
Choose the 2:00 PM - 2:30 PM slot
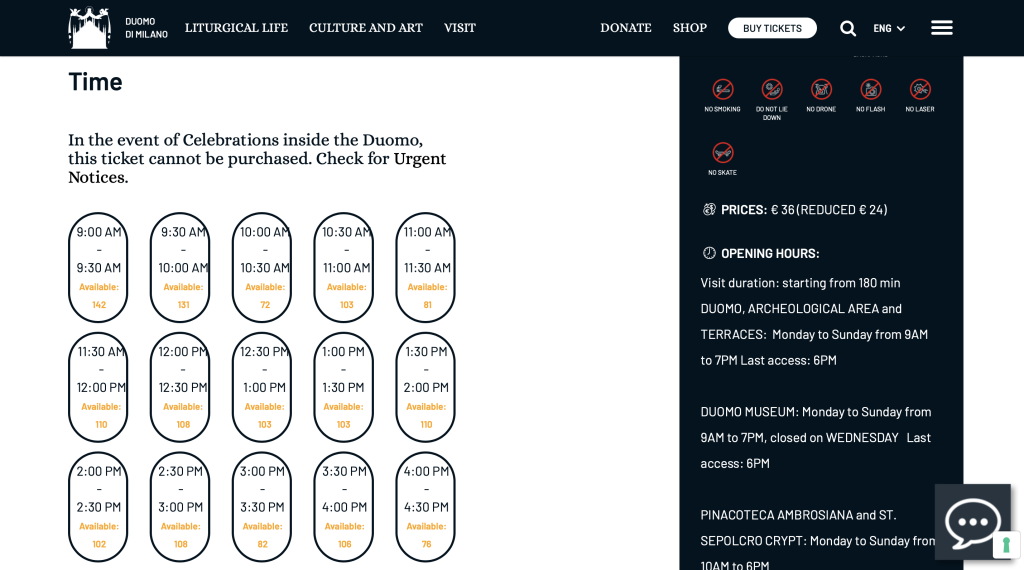[x=98, y=507]
